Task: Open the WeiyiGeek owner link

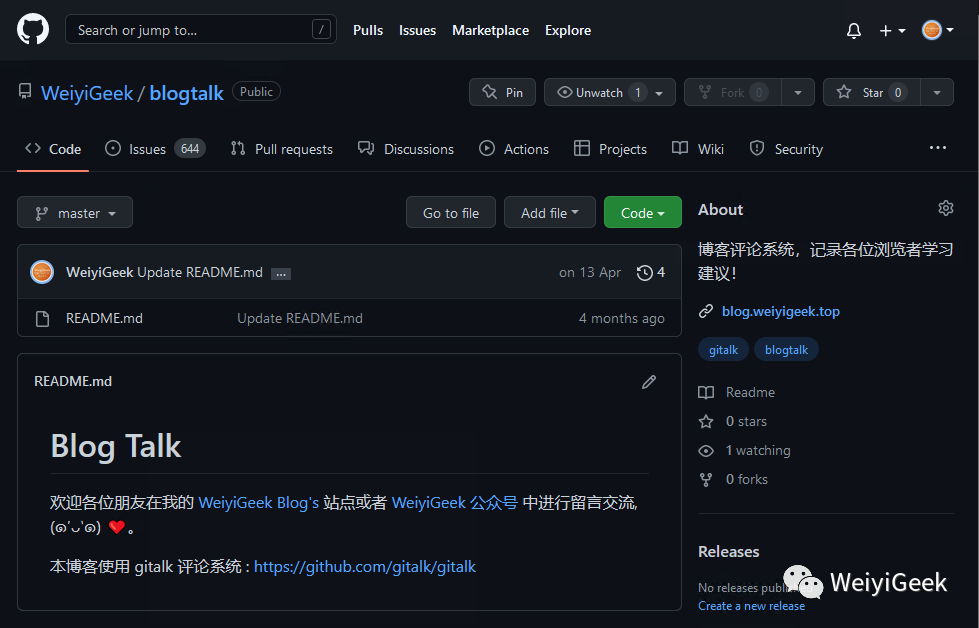Action: tap(87, 93)
